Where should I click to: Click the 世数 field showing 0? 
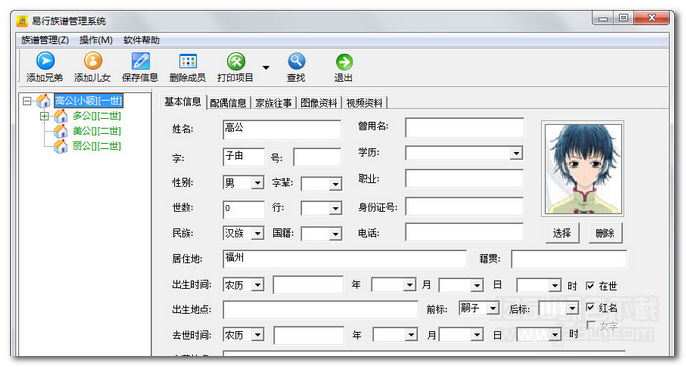pos(244,209)
